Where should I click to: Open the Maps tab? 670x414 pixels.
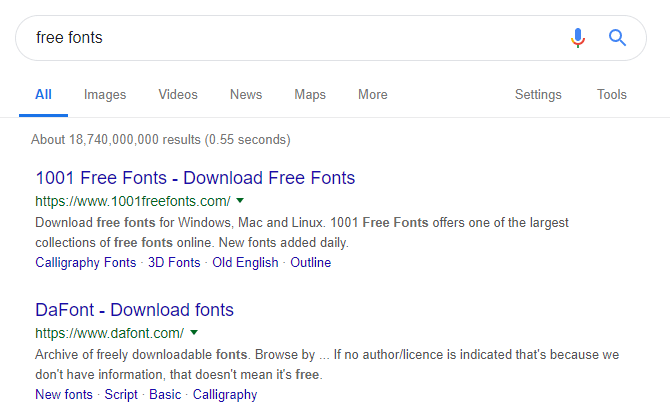click(x=310, y=94)
